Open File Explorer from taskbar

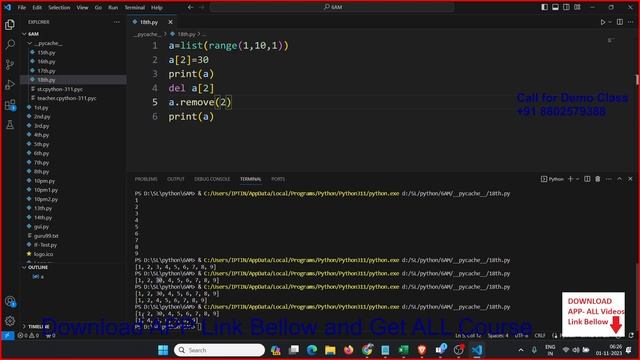(x=330, y=350)
